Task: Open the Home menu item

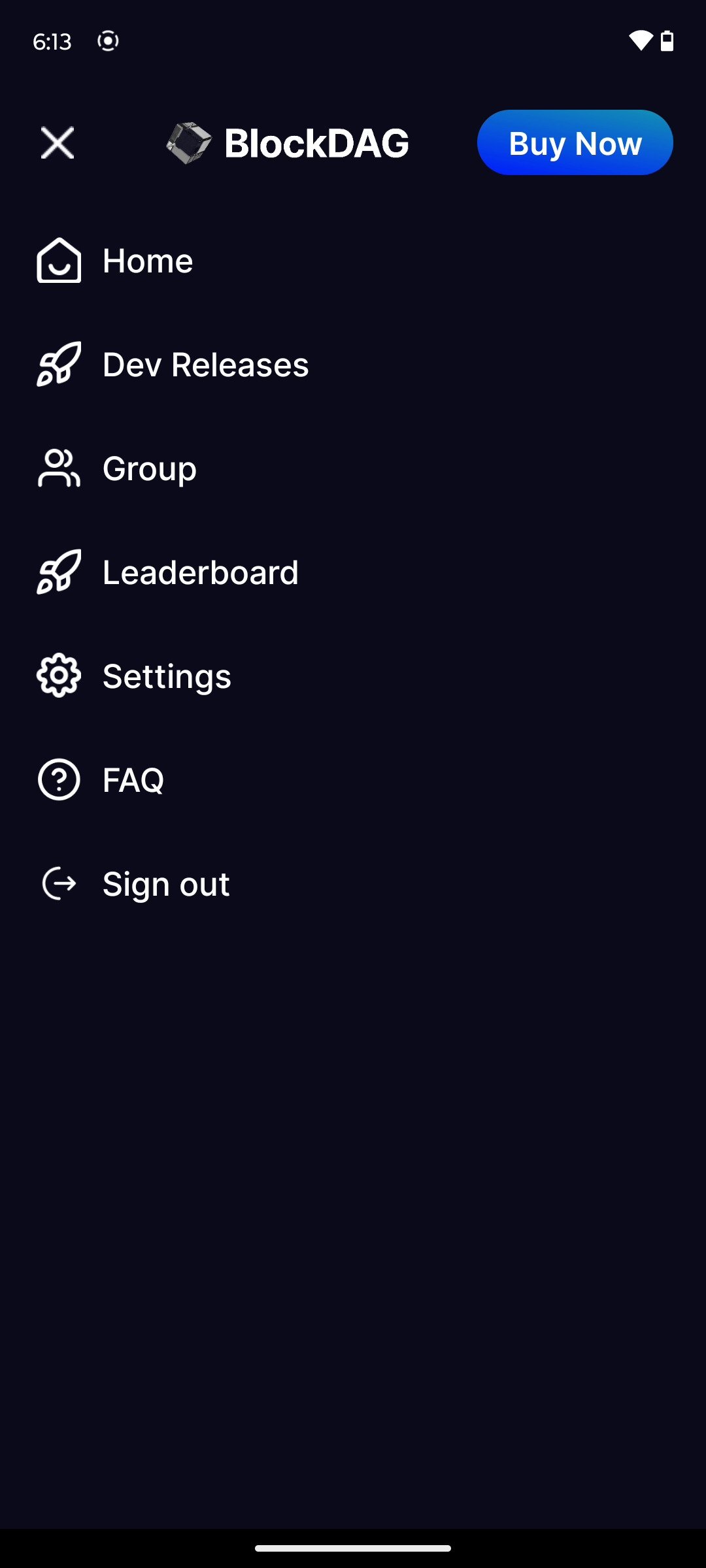Action: pos(148,261)
